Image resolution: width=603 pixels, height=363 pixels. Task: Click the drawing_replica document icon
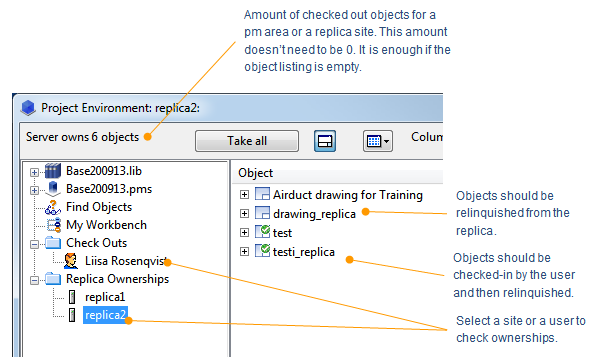pyautogui.click(x=262, y=213)
